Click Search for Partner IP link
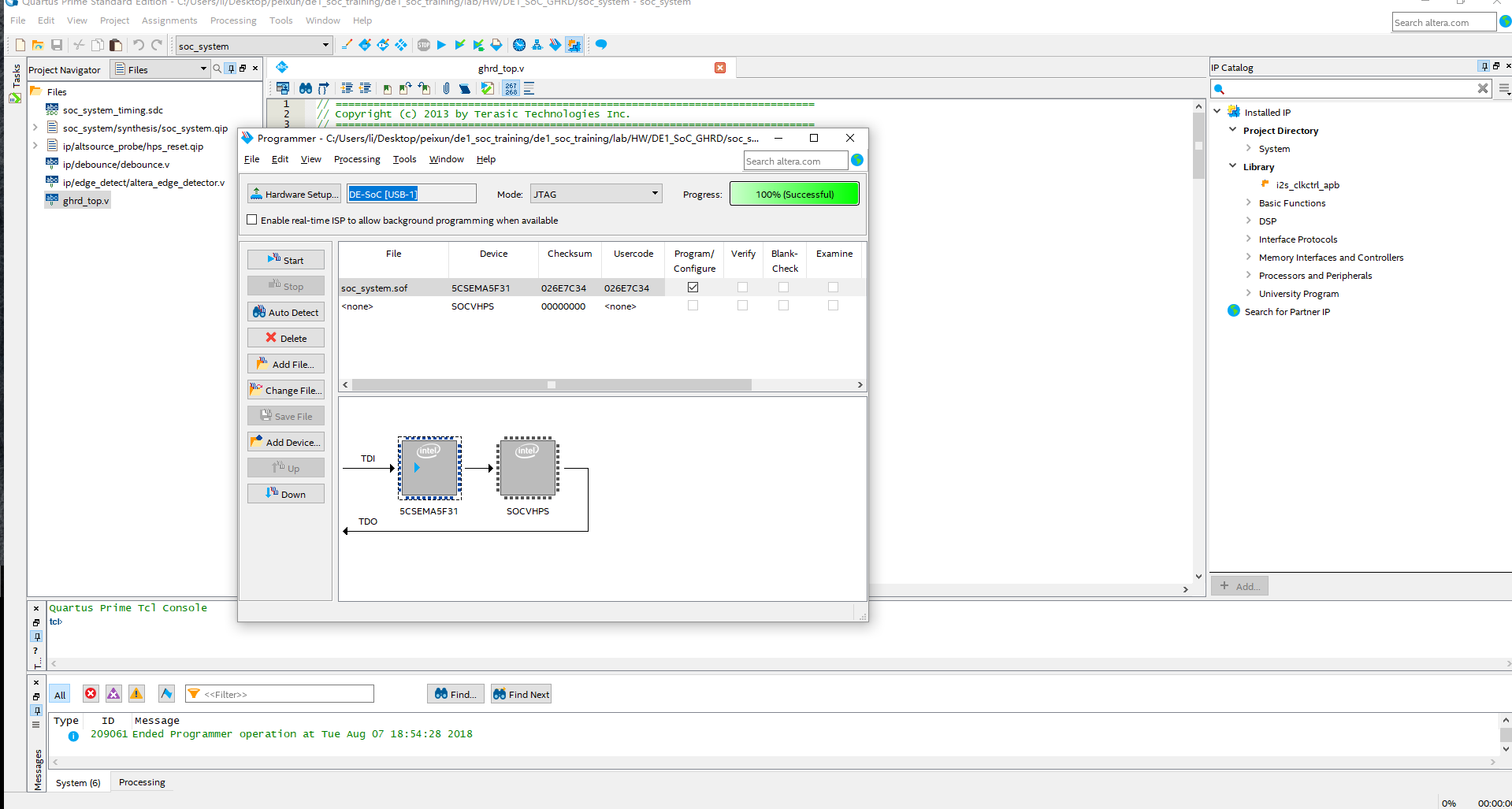 1287,311
